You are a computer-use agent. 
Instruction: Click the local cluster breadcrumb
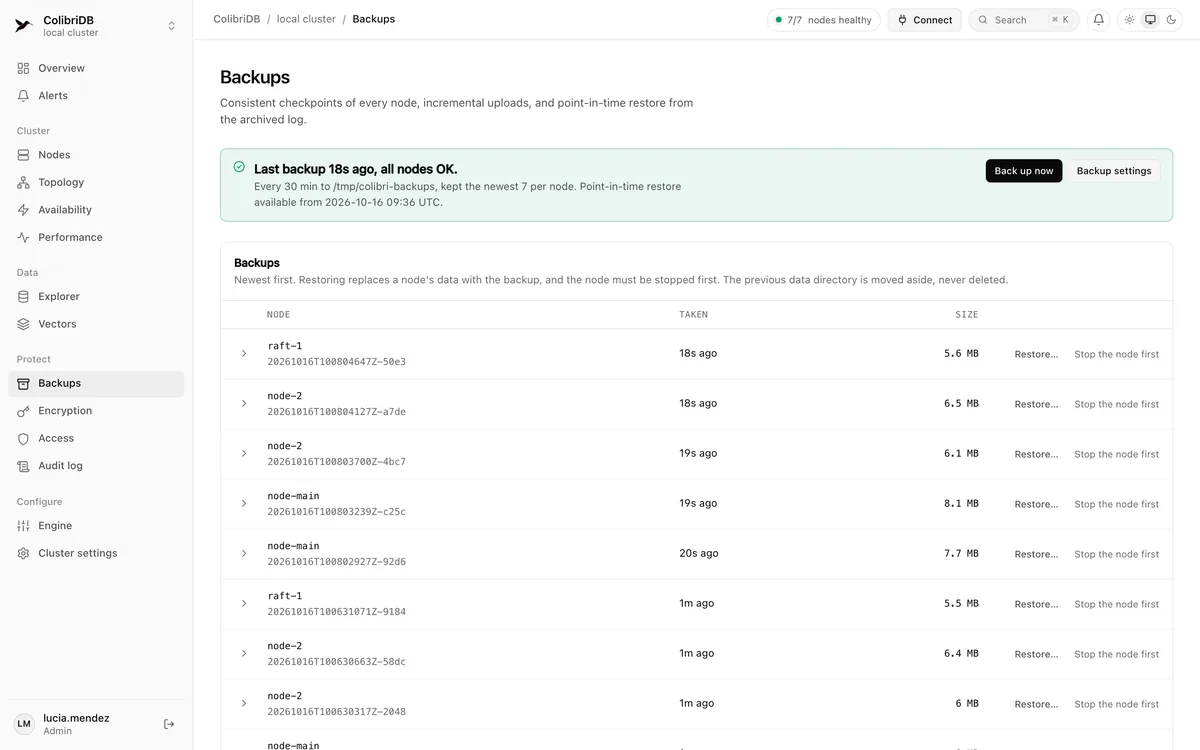click(x=306, y=19)
